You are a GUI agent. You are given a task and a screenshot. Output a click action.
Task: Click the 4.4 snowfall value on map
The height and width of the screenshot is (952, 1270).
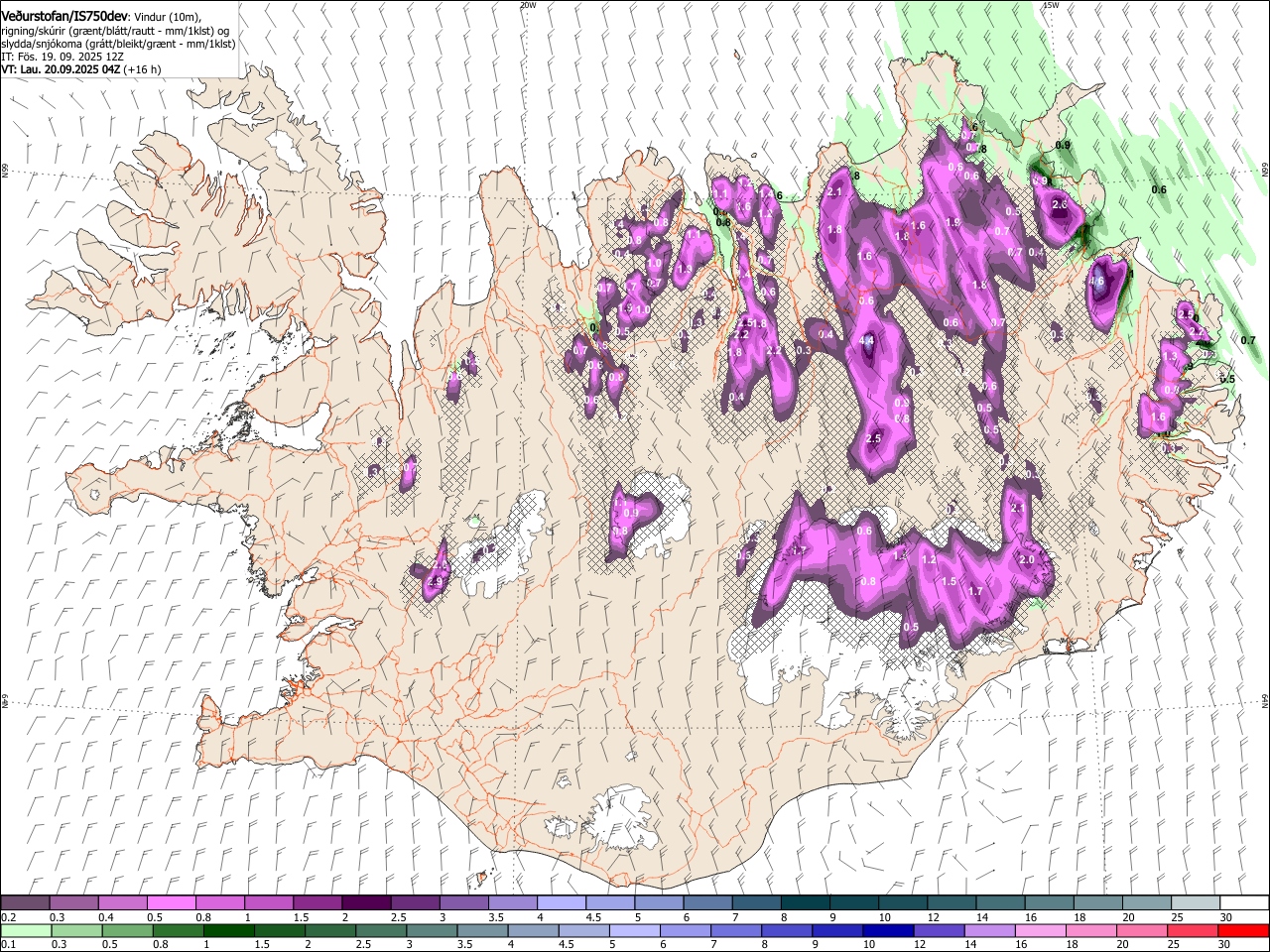(x=866, y=341)
